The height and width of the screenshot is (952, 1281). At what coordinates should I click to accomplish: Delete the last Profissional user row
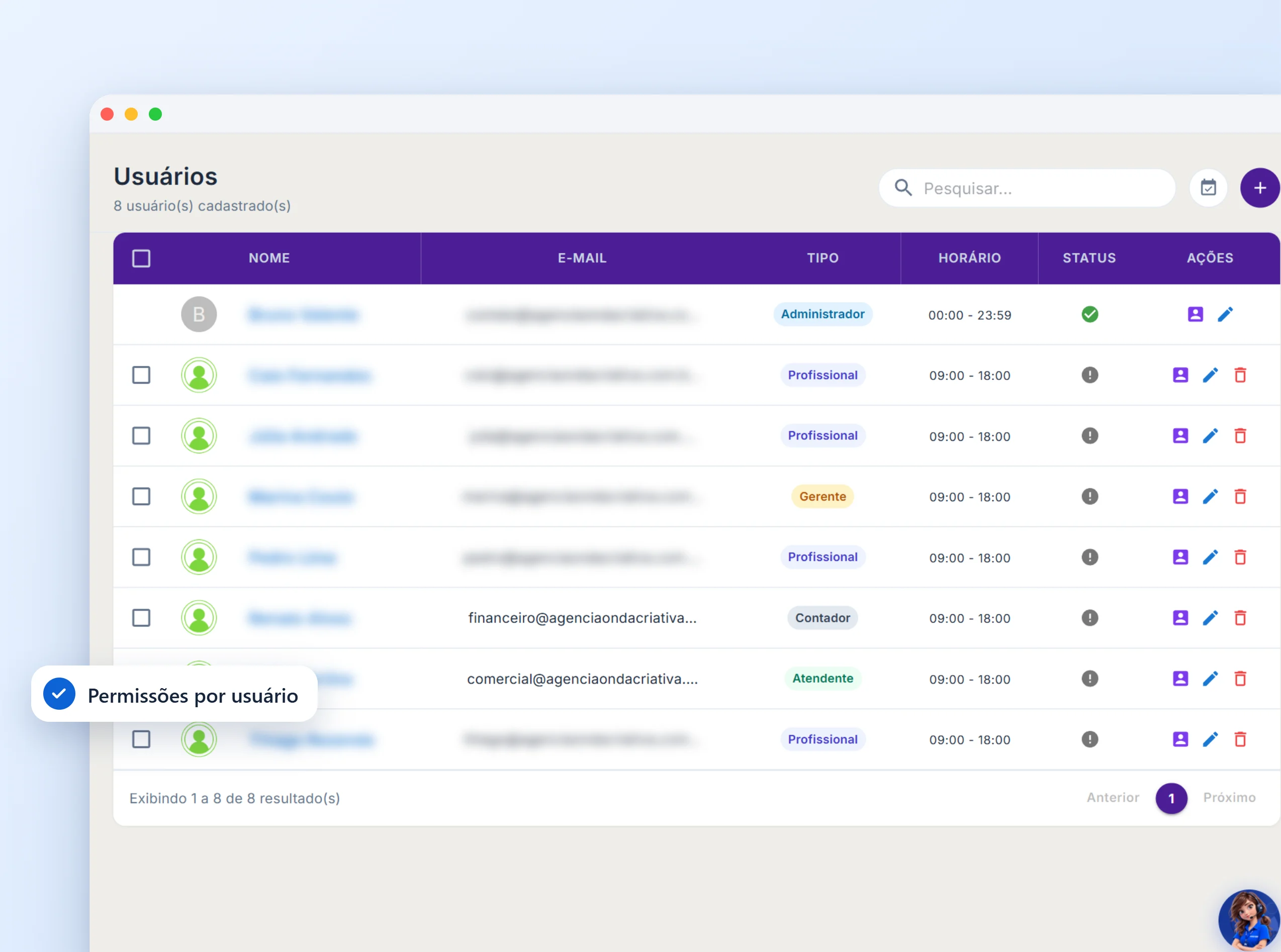point(1240,739)
